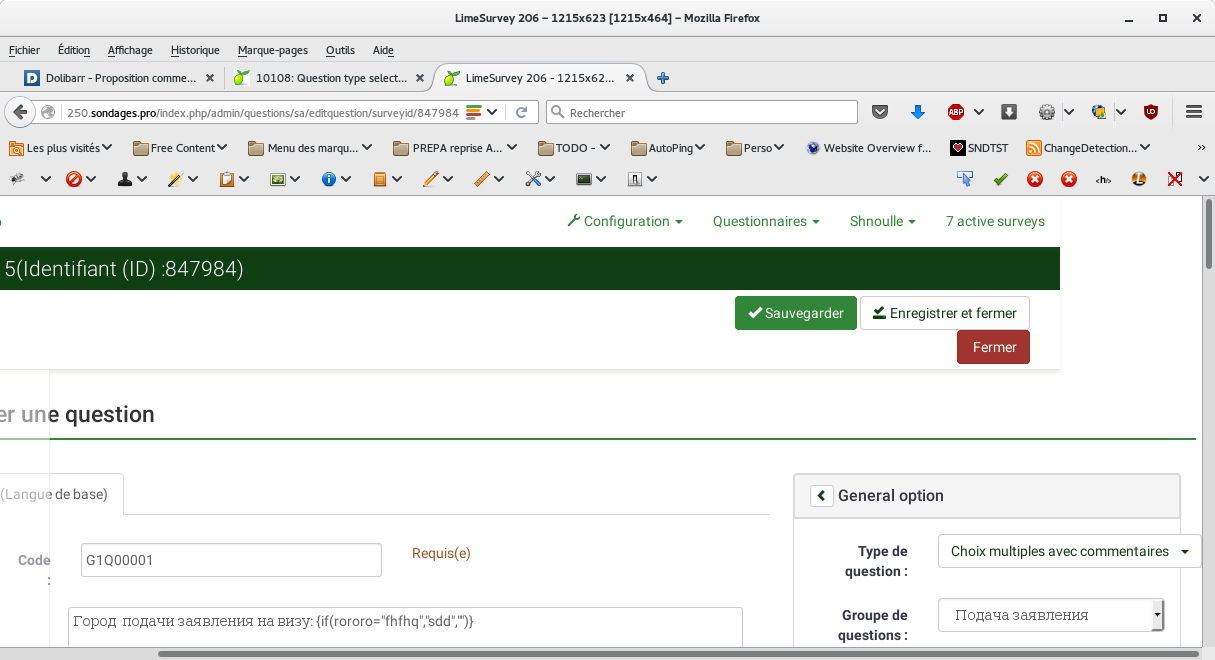1215x660 pixels.
Task: Click the blue Information icon in developer toolbar
Action: [328, 179]
